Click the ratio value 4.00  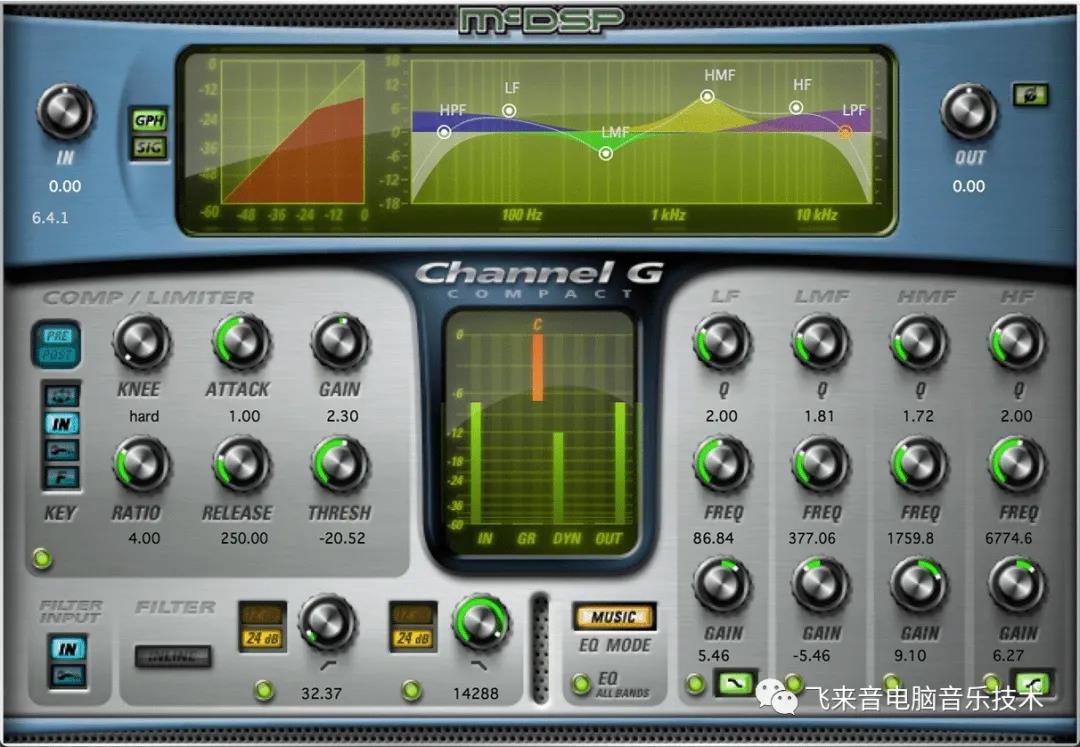(144, 538)
